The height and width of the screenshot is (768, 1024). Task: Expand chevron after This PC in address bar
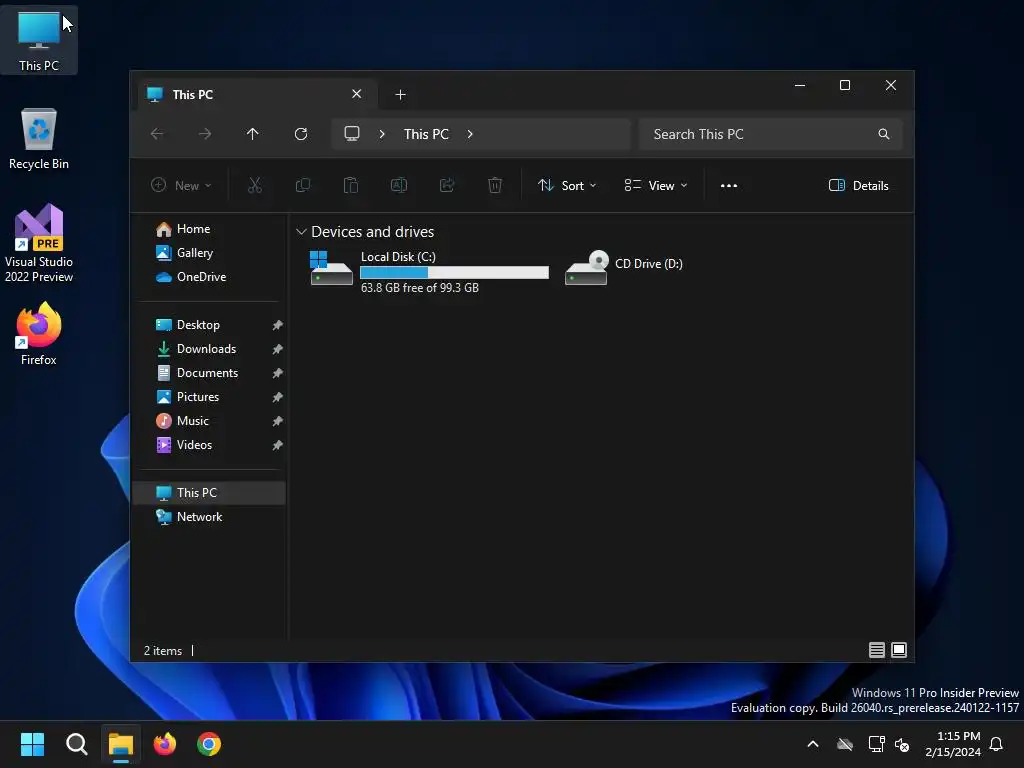[470, 134]
